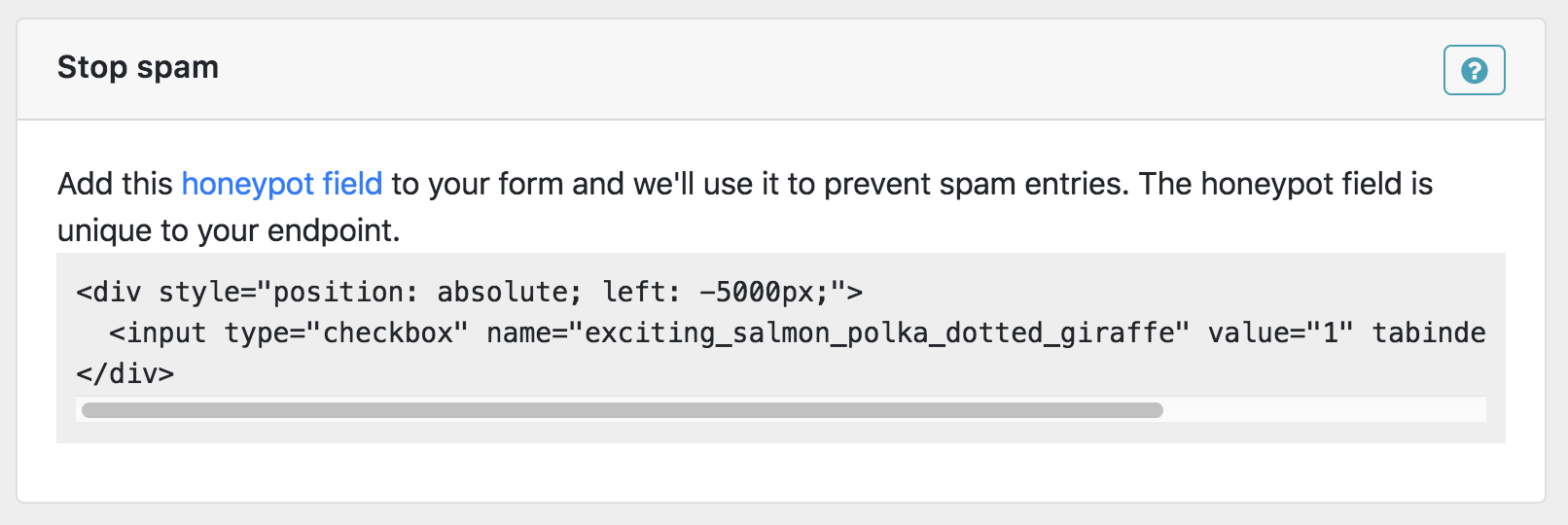Screen dimensions: 1568x525
Task: Click the closing </div> code line
Action: [125, 373]
